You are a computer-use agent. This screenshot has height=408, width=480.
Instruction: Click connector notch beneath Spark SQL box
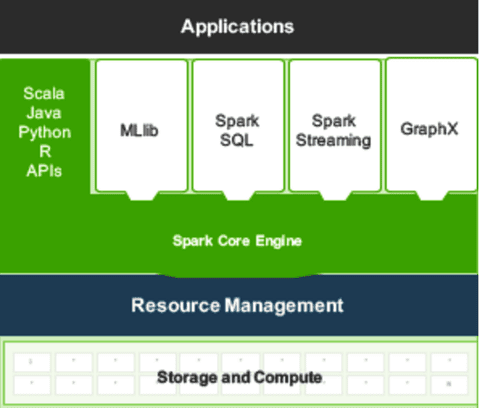click(x=238, y=196)
